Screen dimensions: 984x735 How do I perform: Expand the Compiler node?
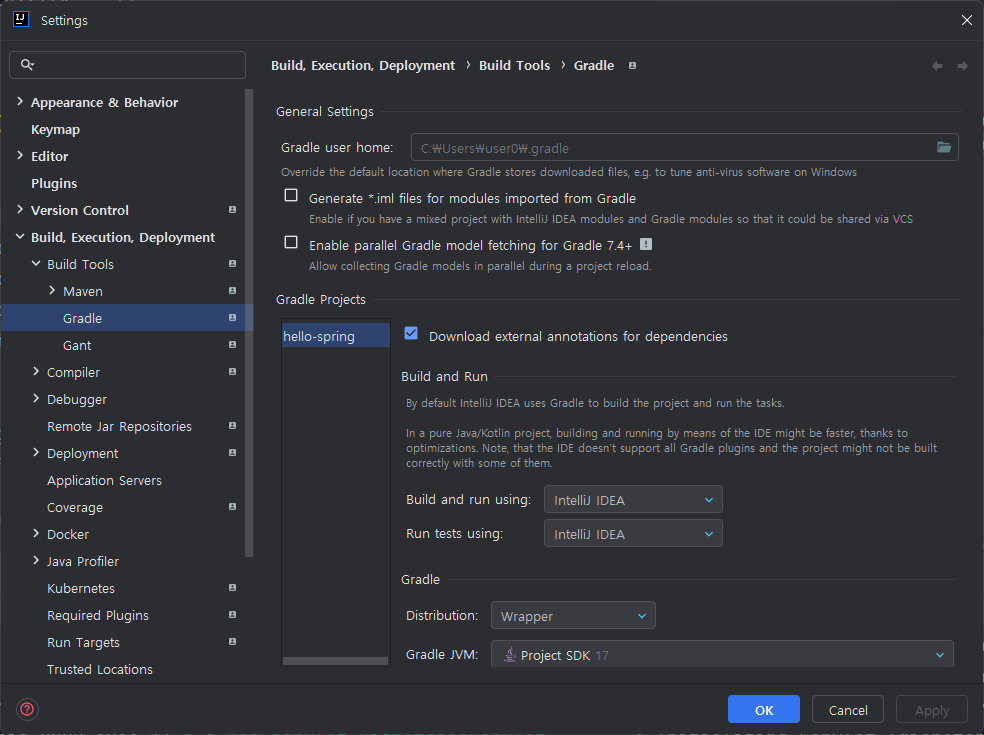[36, 371]
